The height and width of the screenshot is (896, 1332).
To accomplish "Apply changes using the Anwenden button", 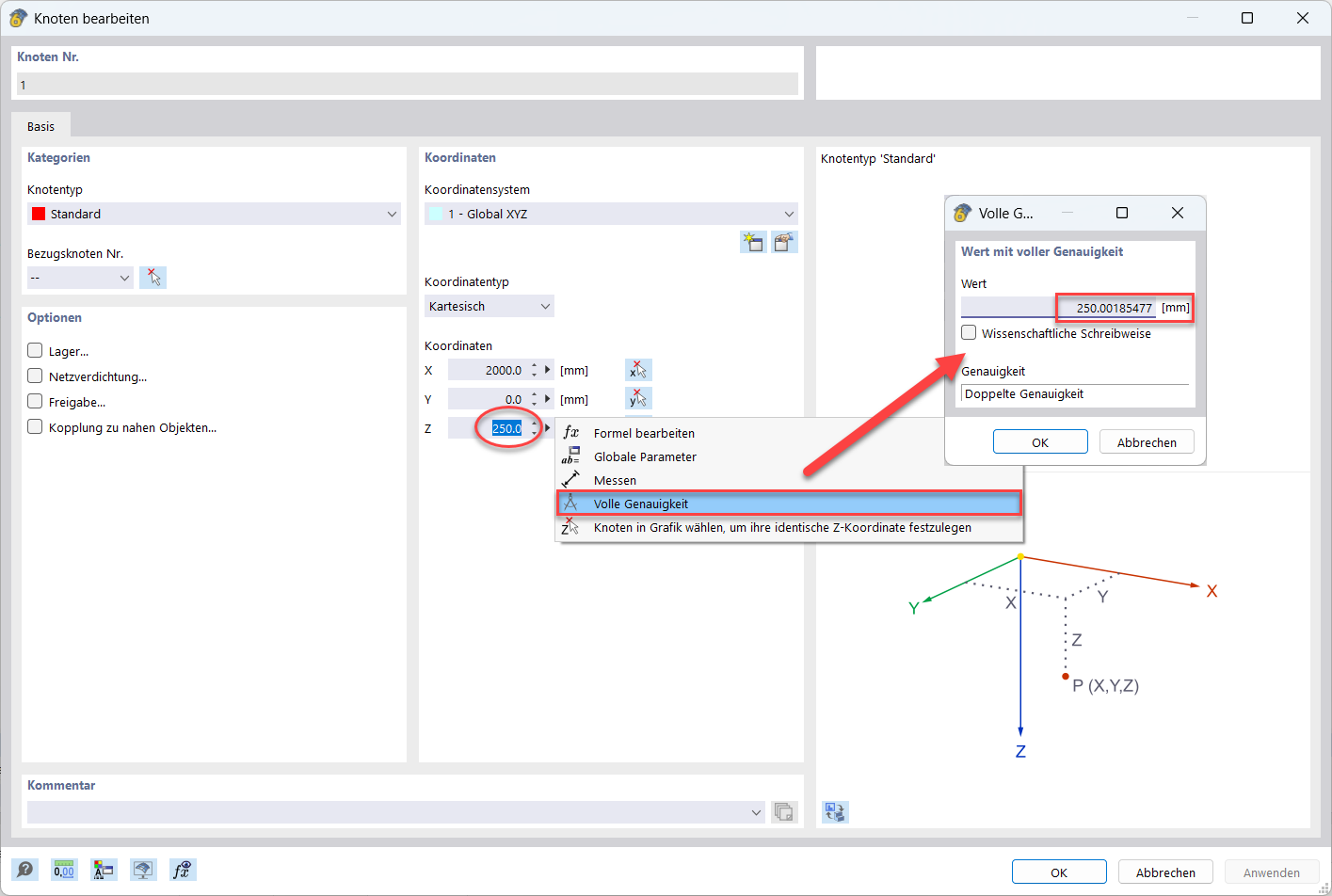I will 1270,872.
